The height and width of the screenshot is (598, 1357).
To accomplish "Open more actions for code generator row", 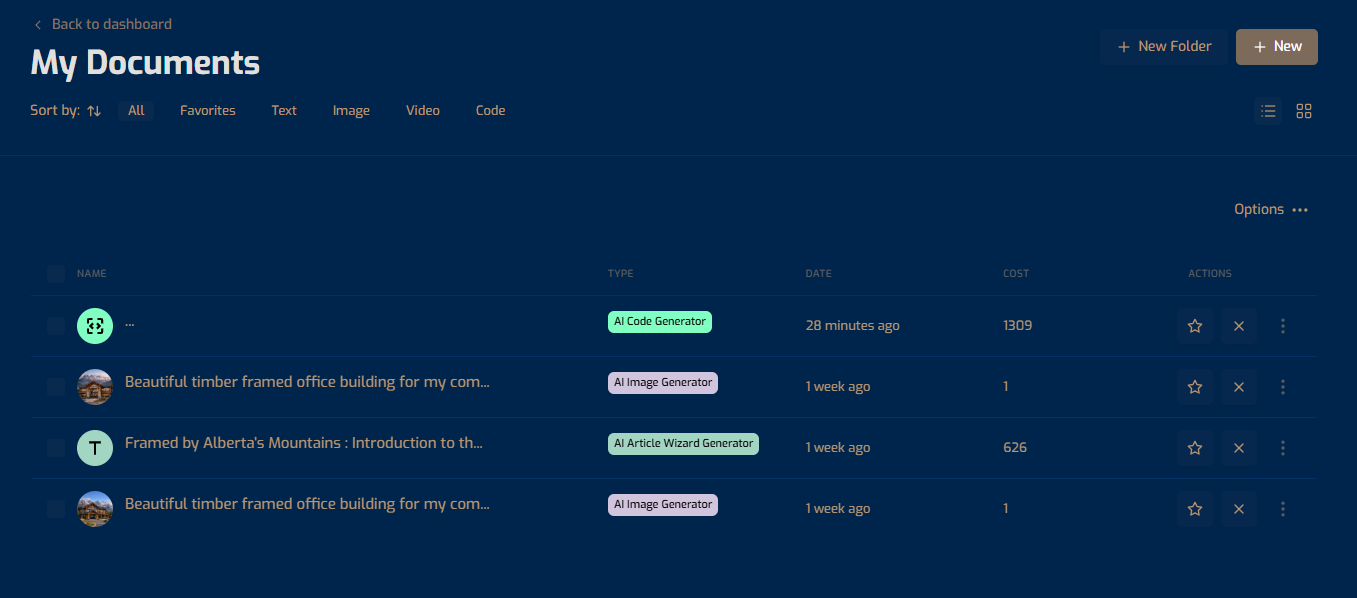I will pyautogui.click(x=1283, y=326).
